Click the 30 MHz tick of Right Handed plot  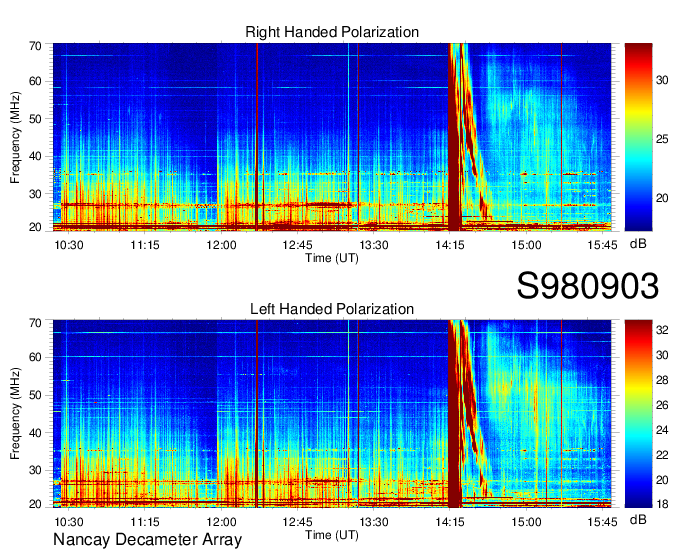(x=35, y=194)
